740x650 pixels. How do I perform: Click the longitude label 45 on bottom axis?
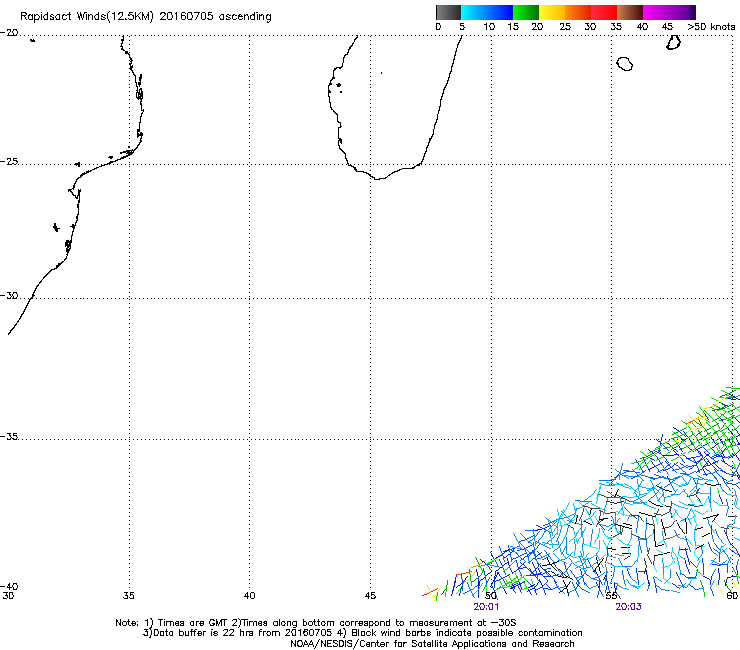click(370, 596)
